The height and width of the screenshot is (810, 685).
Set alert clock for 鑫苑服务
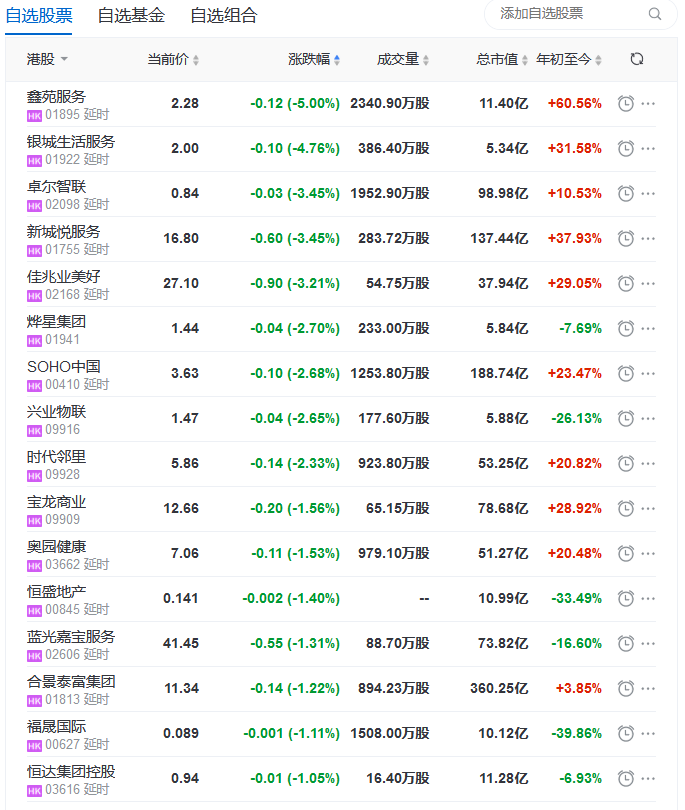(626, 104)
